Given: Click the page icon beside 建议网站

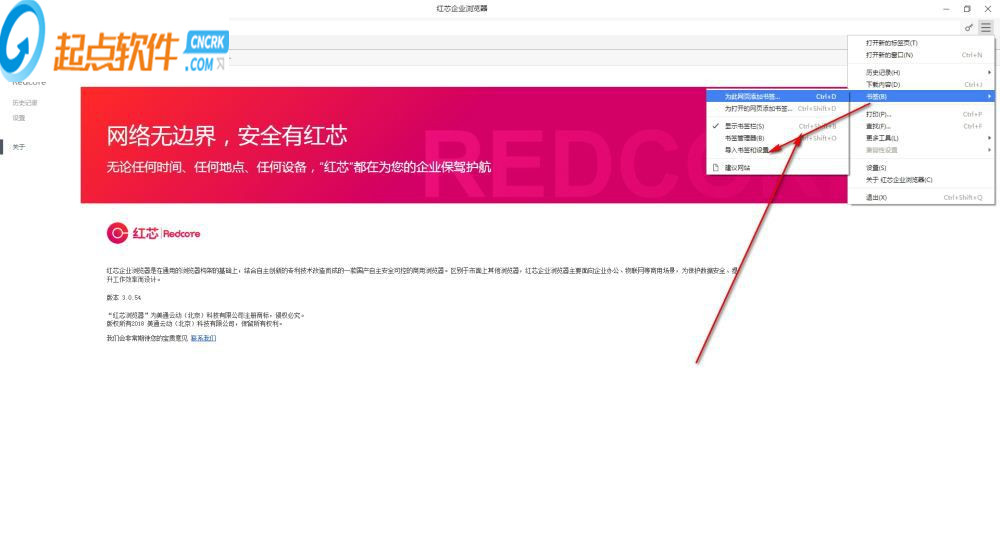Looking at the screenshot, I should point(716,168).
